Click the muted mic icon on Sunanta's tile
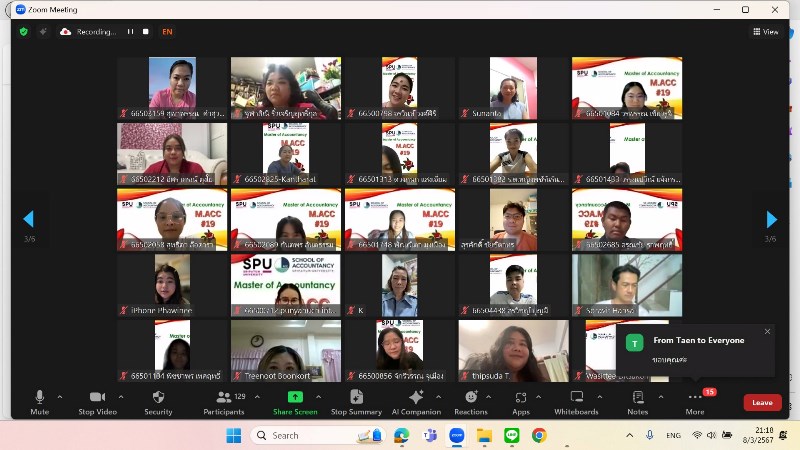800x450 pixels. (x=465, y=113)
